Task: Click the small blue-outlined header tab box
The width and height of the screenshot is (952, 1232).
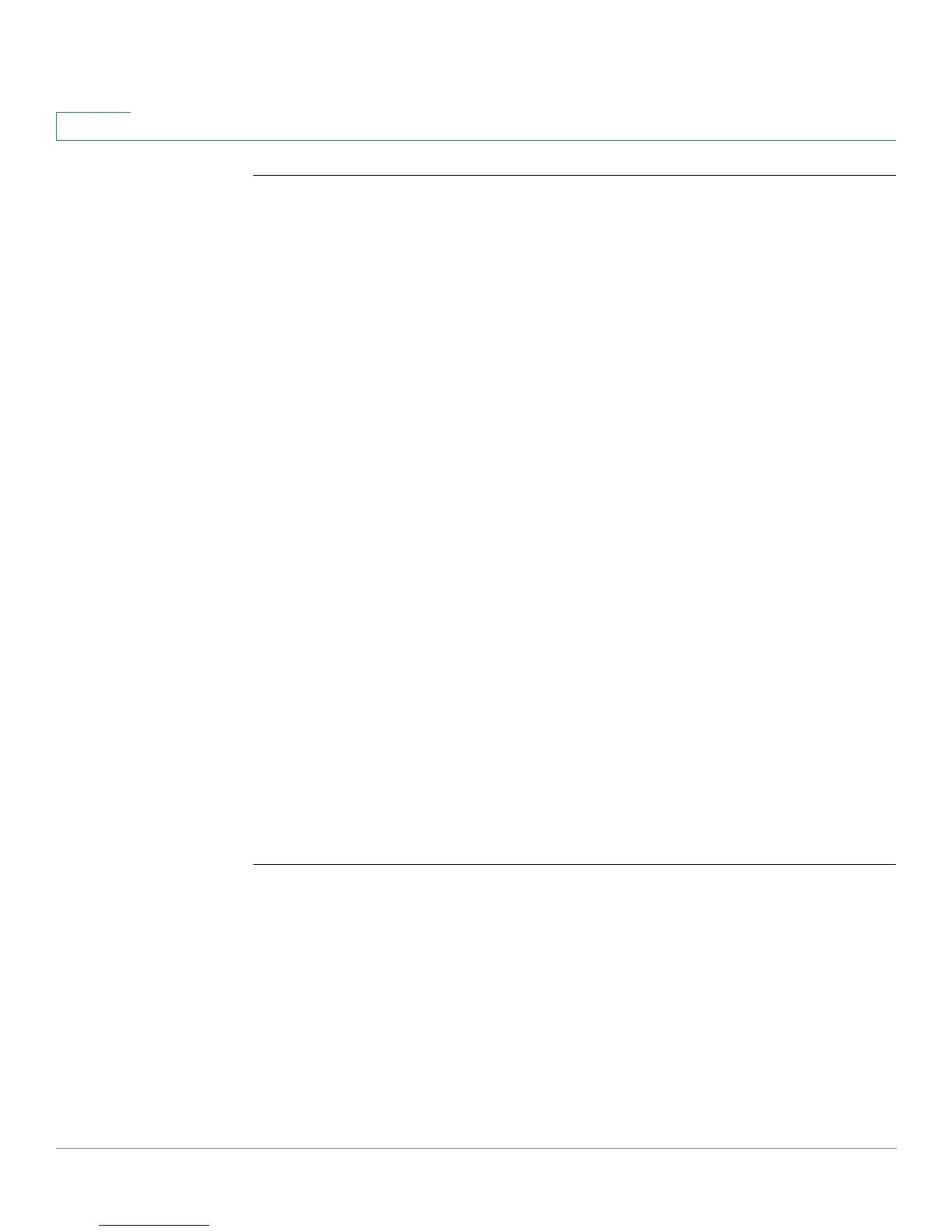Action: 93,127
